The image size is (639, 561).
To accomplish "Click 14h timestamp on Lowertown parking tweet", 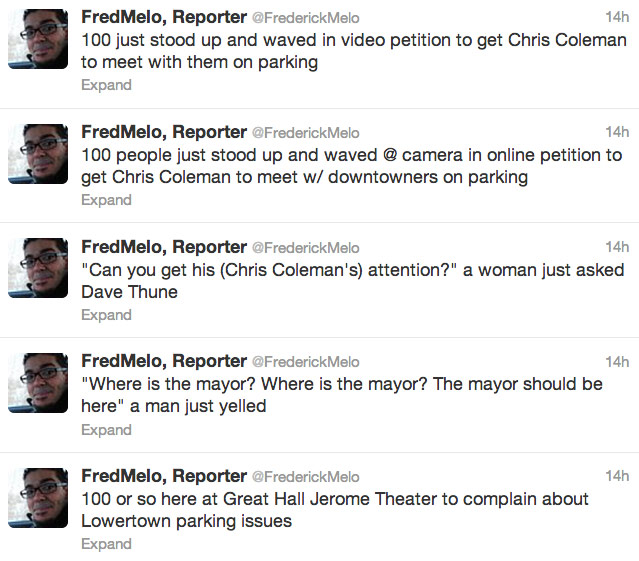I will pos(617,476).
